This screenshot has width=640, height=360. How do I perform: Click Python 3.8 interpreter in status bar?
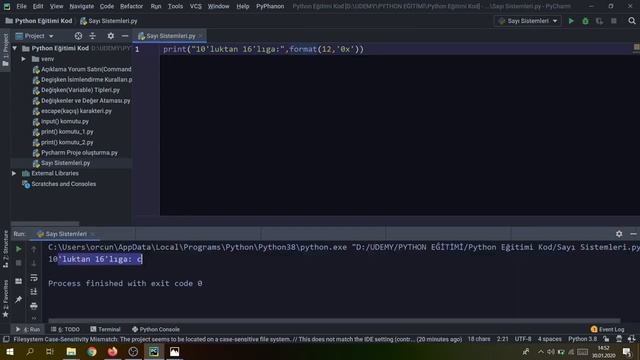coord(582,339)
